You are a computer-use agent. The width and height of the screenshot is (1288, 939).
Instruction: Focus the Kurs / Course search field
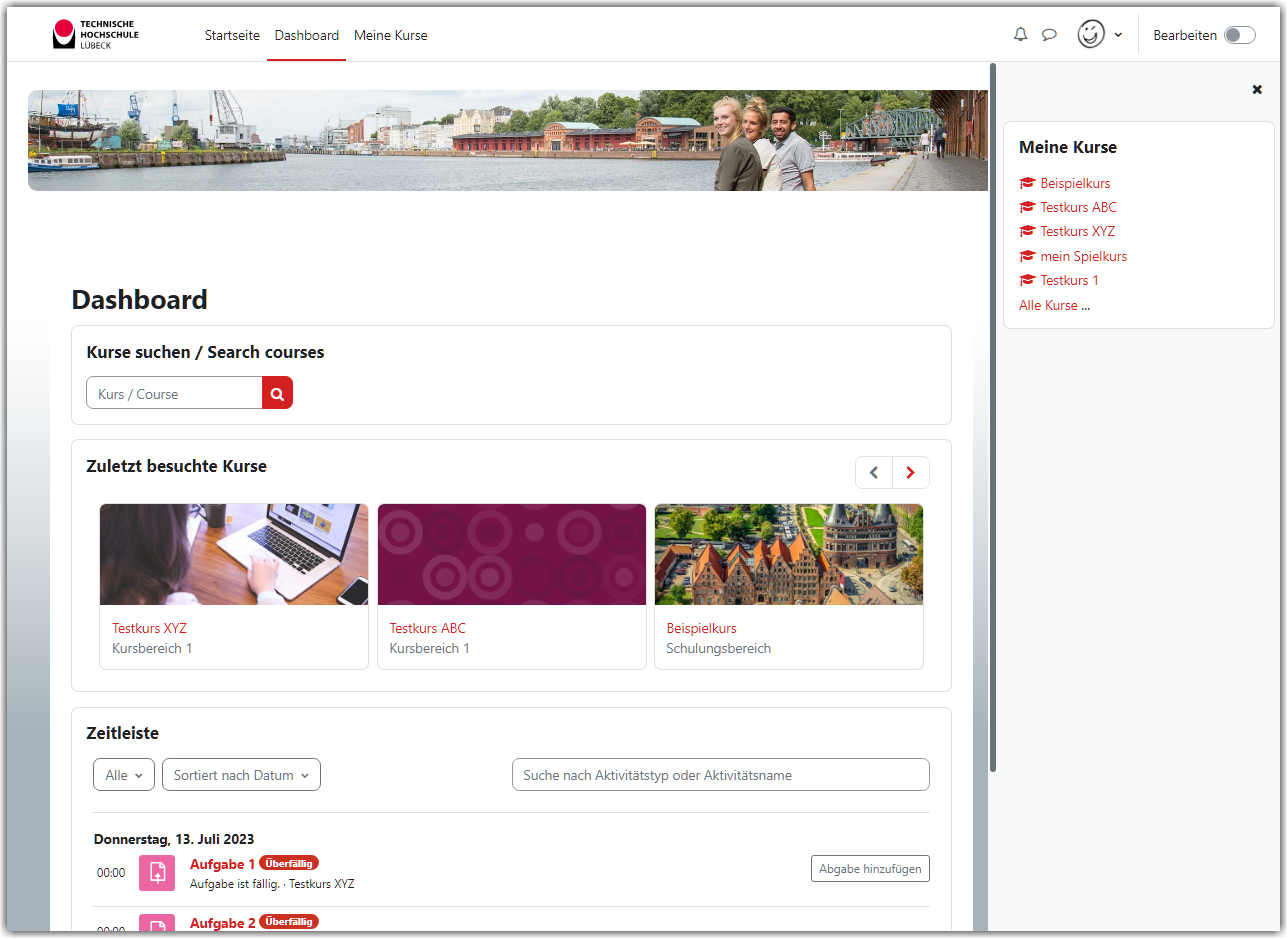175,393
